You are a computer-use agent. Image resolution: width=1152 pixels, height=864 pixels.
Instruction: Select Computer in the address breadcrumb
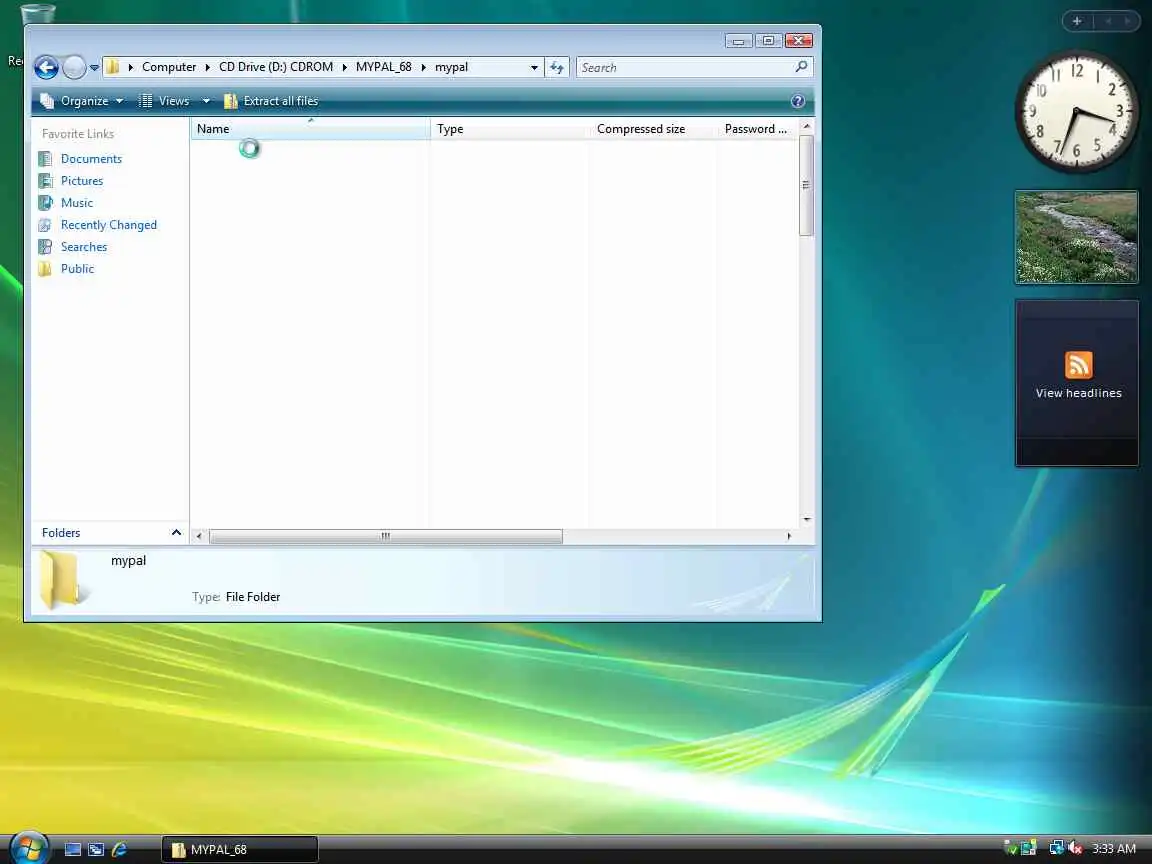[x=169, y=67]
